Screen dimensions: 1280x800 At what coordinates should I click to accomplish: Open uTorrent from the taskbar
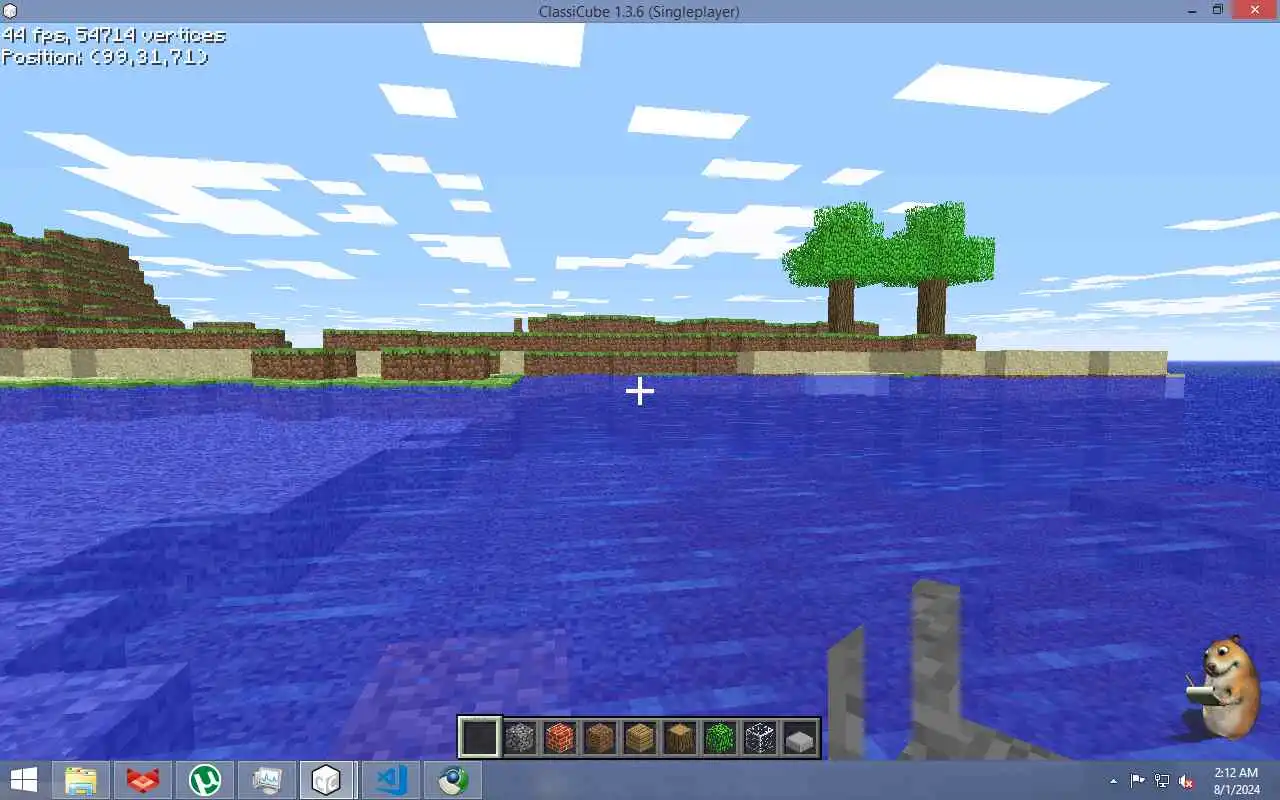205,780
